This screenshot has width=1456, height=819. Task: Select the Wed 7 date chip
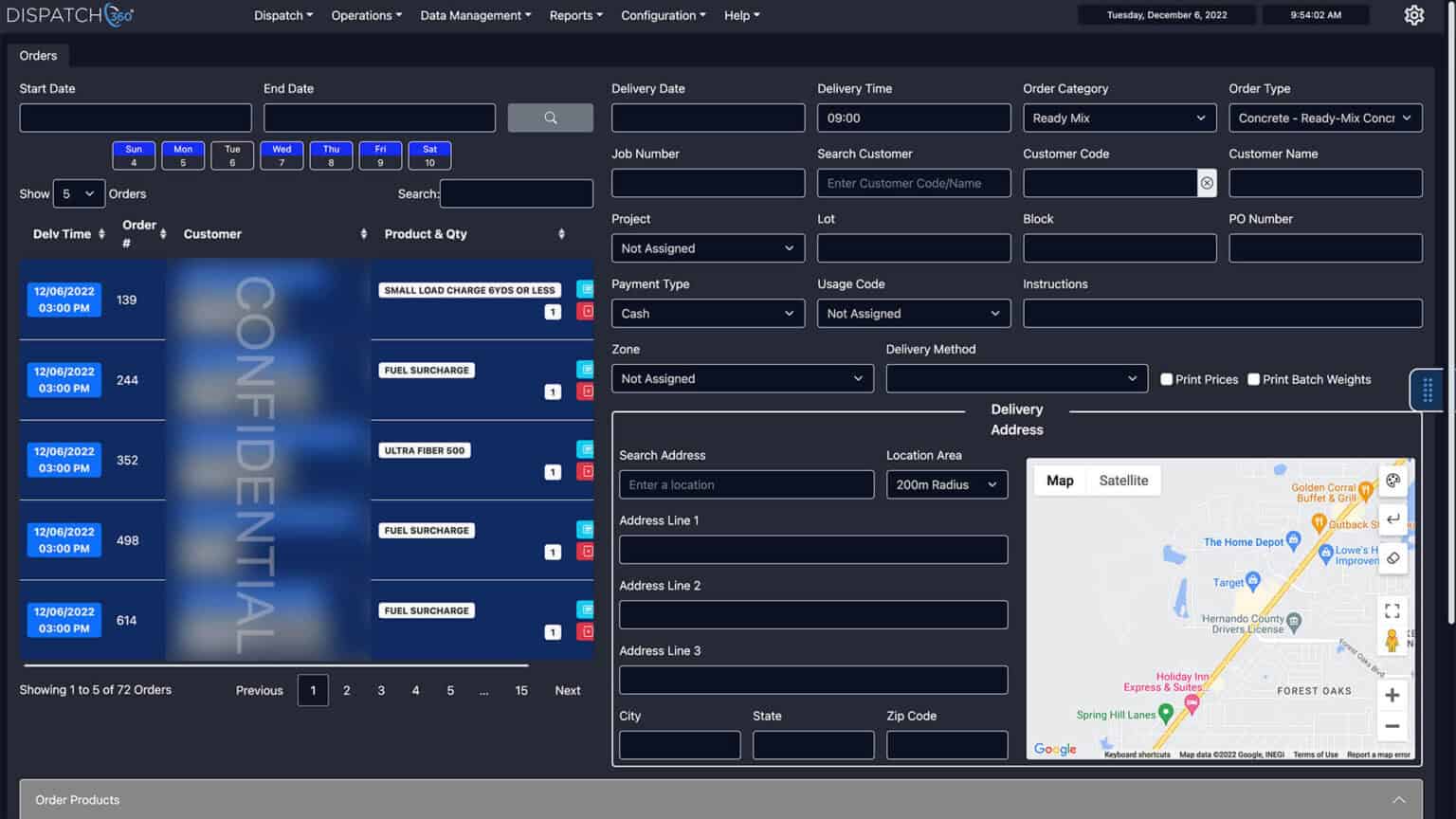coord(281,155)
